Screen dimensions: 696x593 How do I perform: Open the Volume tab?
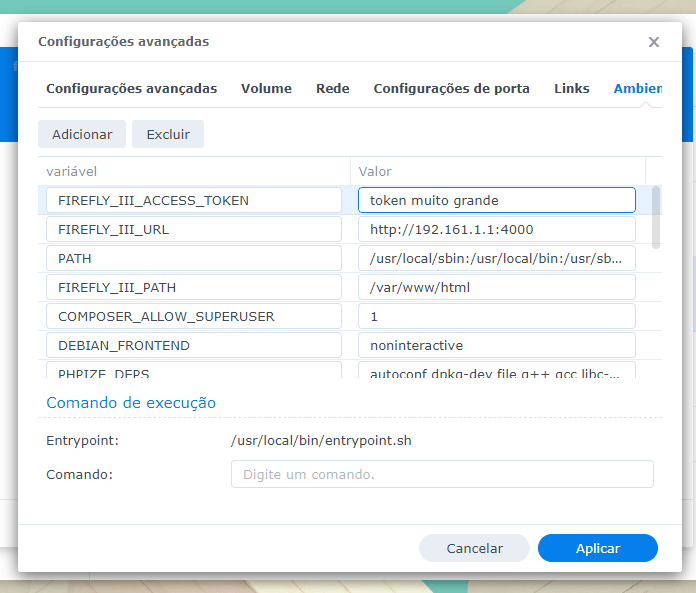[x=266, y=89]
